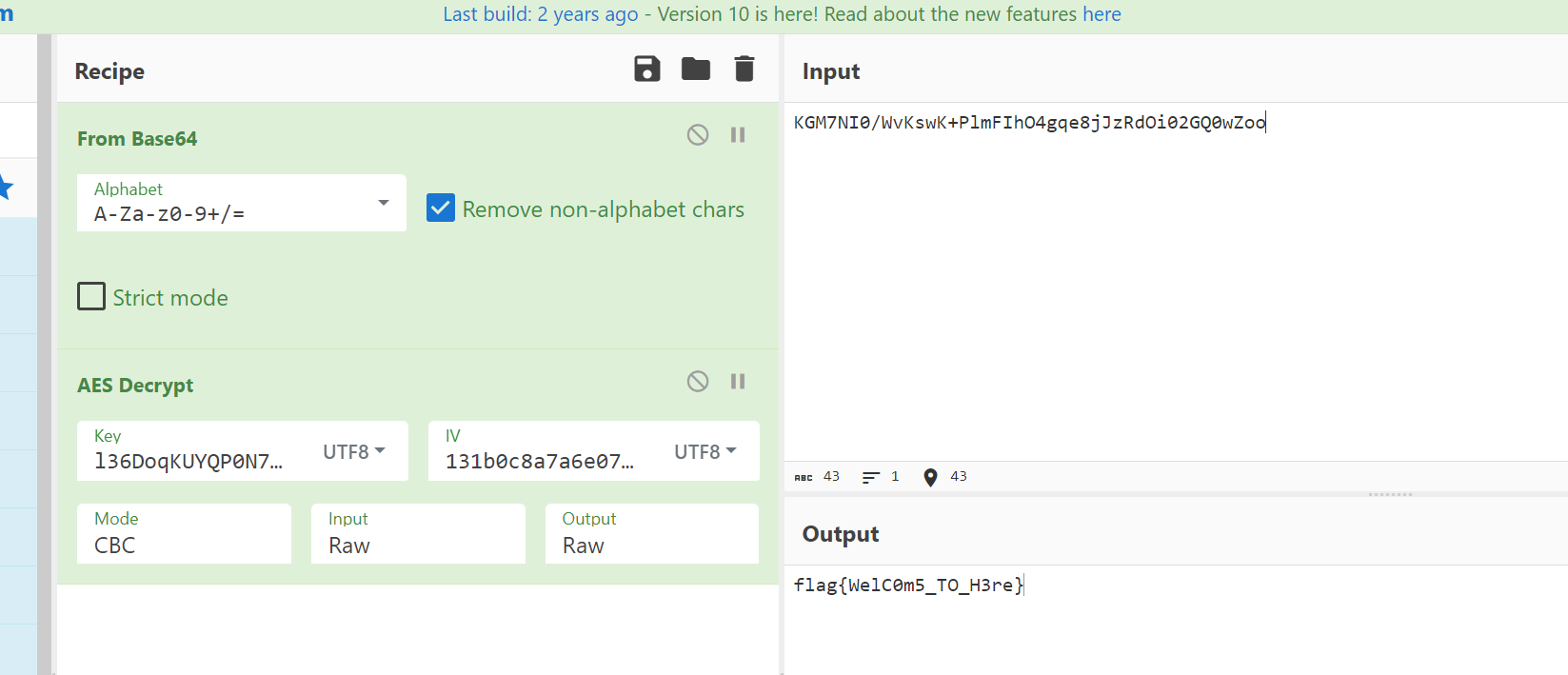This screenshot has width=1568, height=675.
Task: Open the AES Output format selector
Action: (652, 534)
